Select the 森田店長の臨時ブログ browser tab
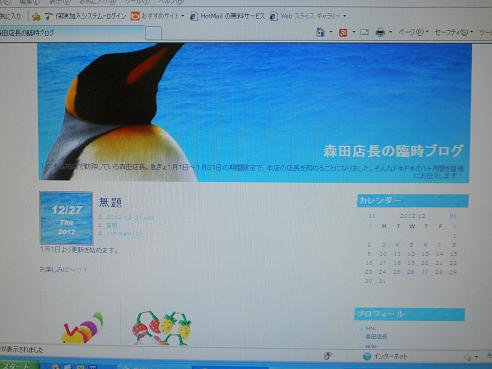492x369 pixels. pos(72,33)
